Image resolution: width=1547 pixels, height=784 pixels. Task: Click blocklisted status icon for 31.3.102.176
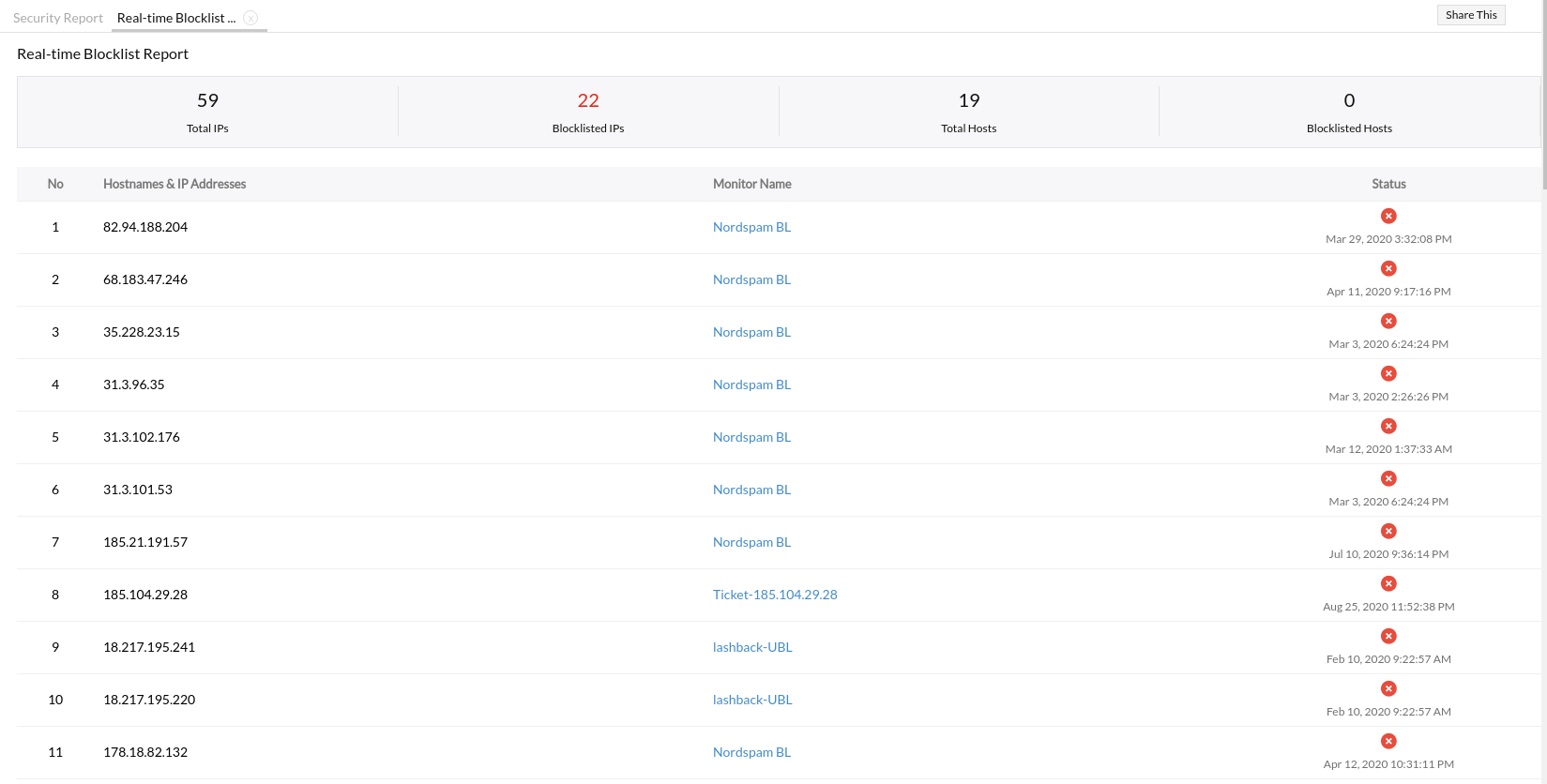click(1388, 426)
